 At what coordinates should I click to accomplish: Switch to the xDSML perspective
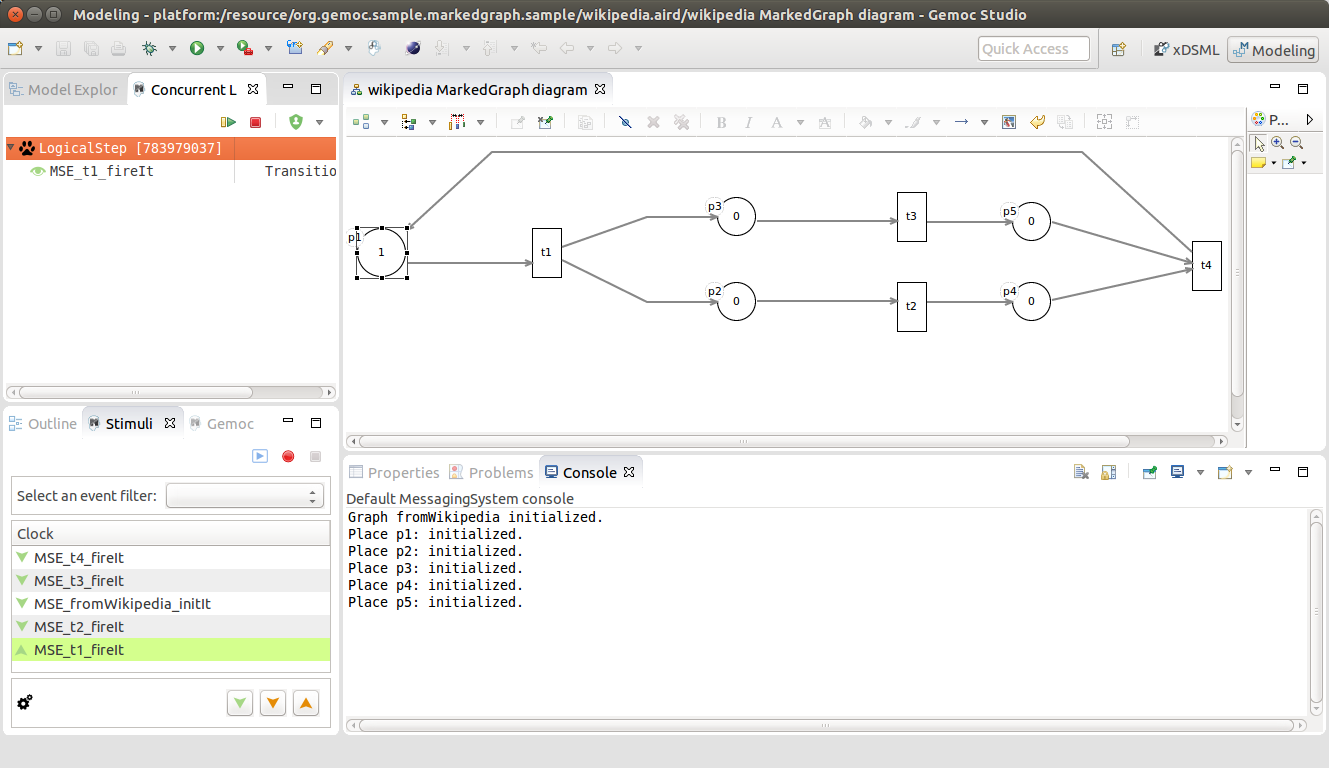(1187, 49)
